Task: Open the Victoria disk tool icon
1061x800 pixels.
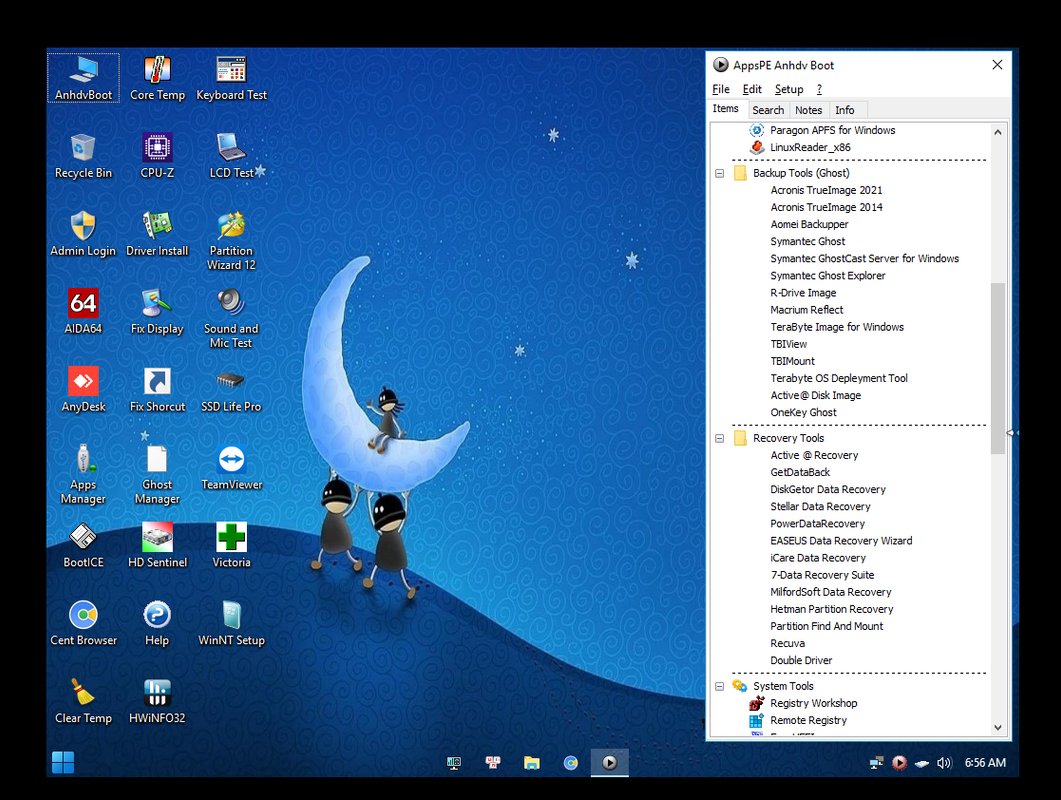Action: [231, 545]
